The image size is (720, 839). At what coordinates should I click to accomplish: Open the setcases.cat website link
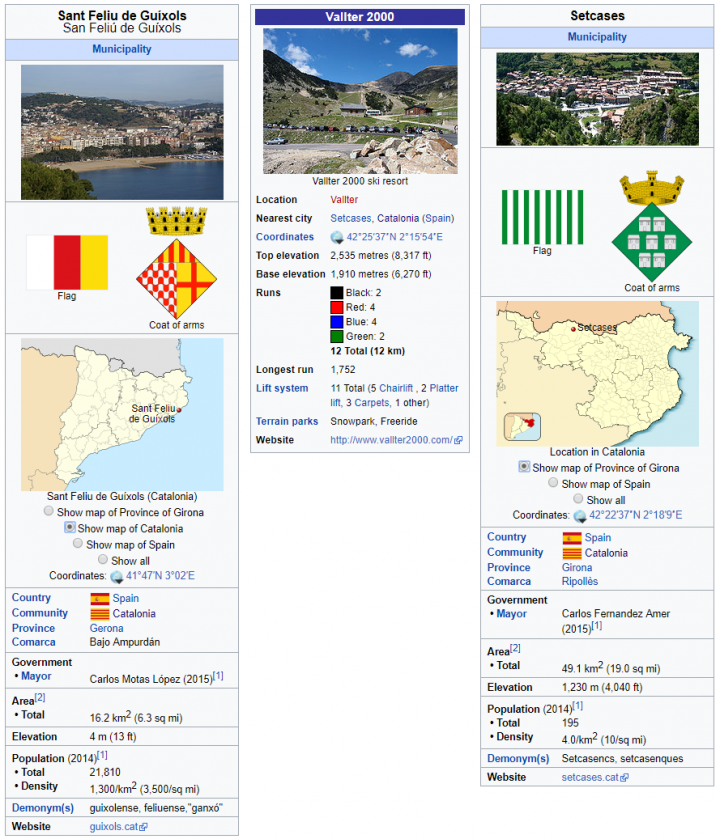(x=590, y=778)
